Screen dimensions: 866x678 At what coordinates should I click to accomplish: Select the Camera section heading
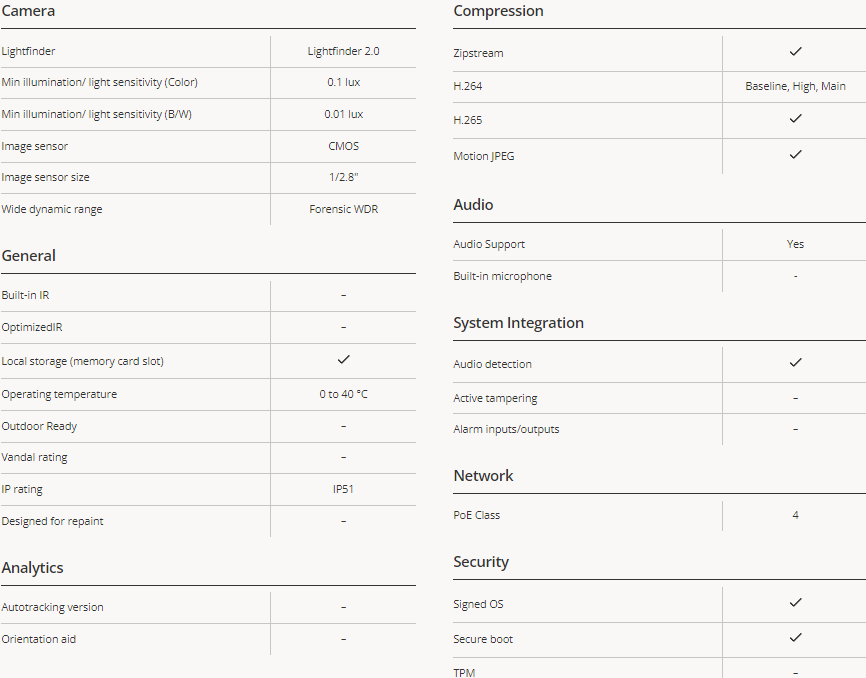tap(28, 11)
